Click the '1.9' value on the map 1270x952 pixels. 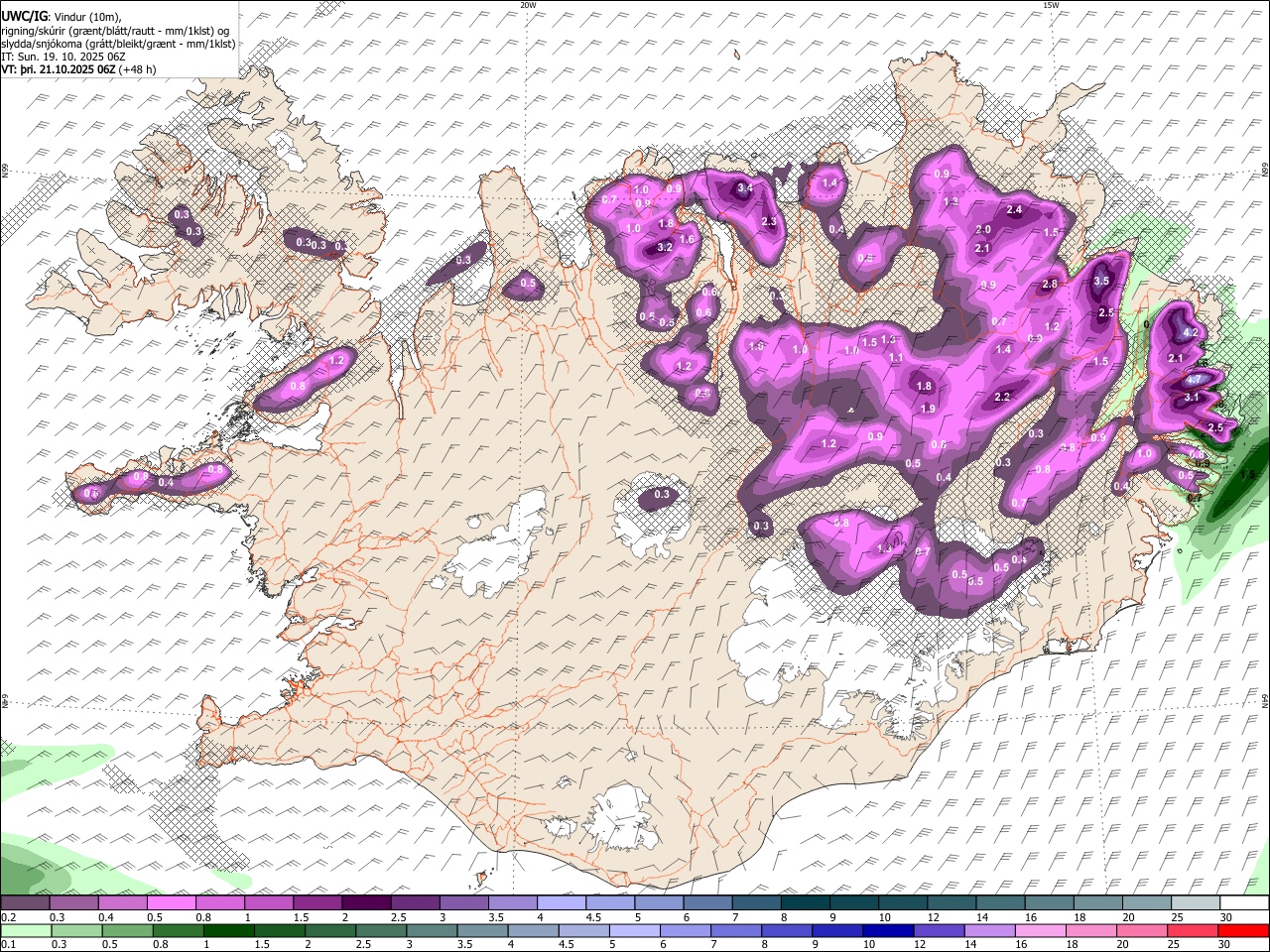click(x=928, y=409)
